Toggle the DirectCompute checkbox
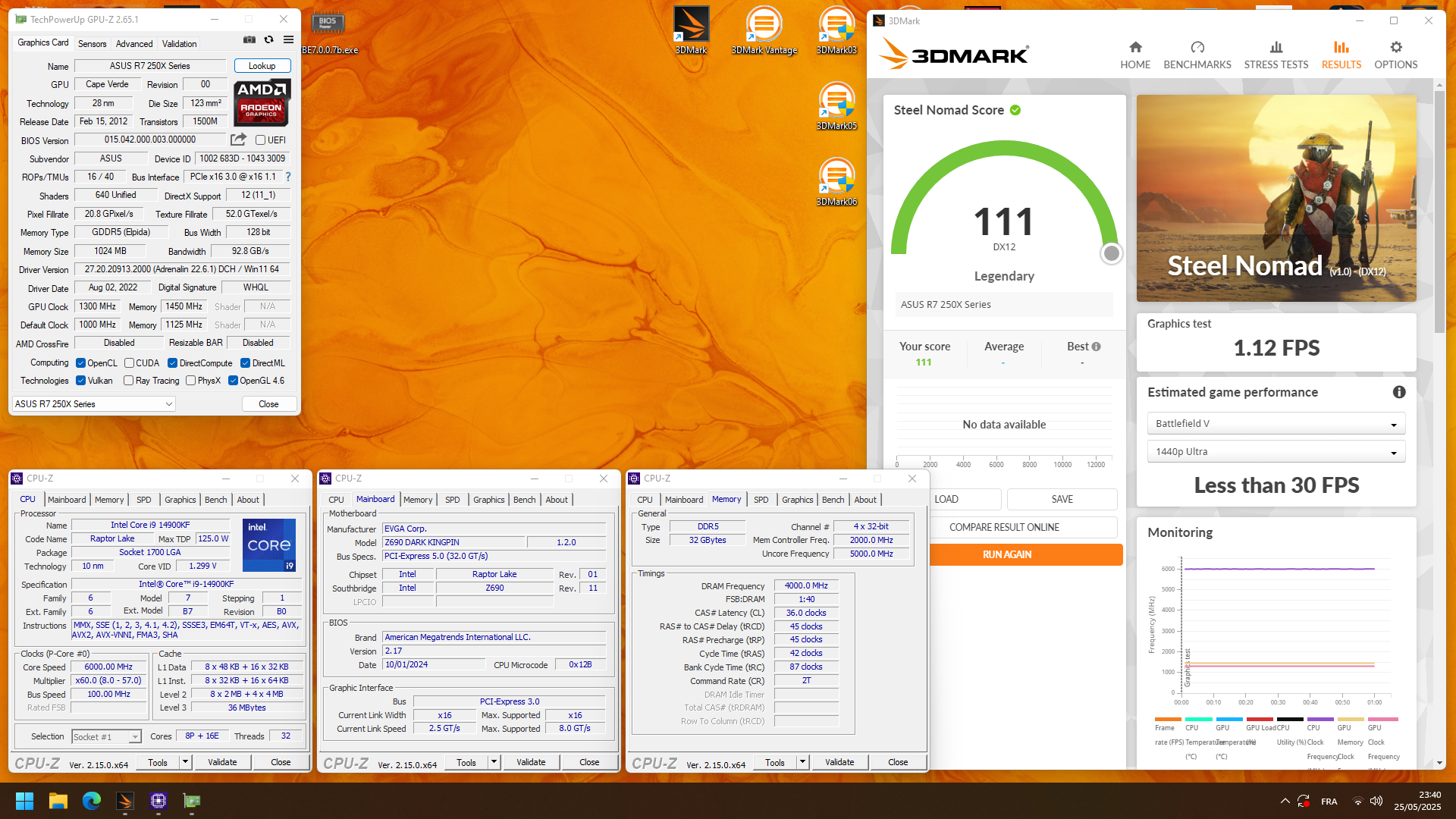The image size is (1456, 819). 172,363
